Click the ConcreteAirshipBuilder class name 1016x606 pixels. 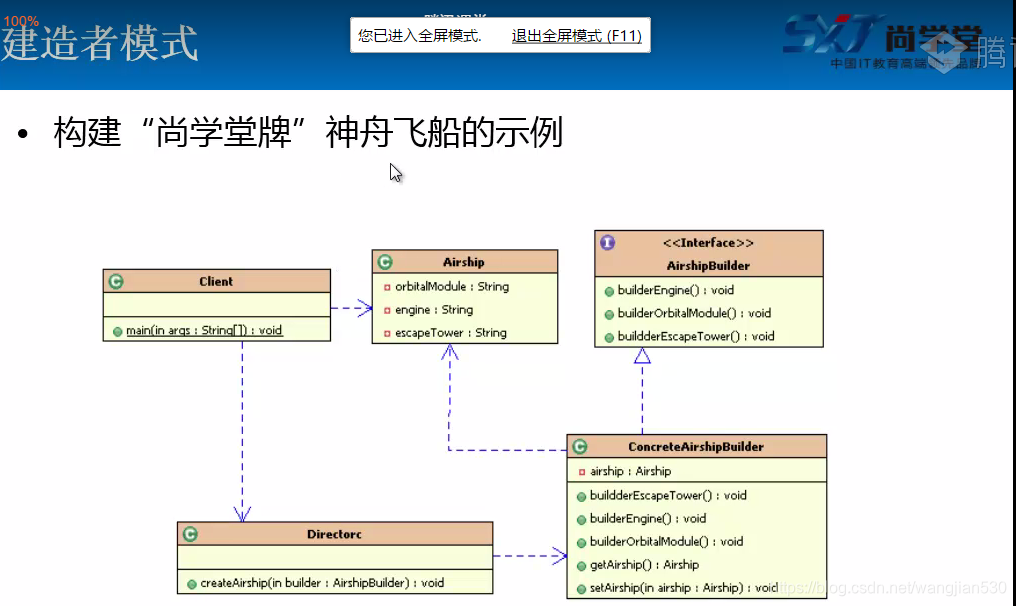(696, 447)
